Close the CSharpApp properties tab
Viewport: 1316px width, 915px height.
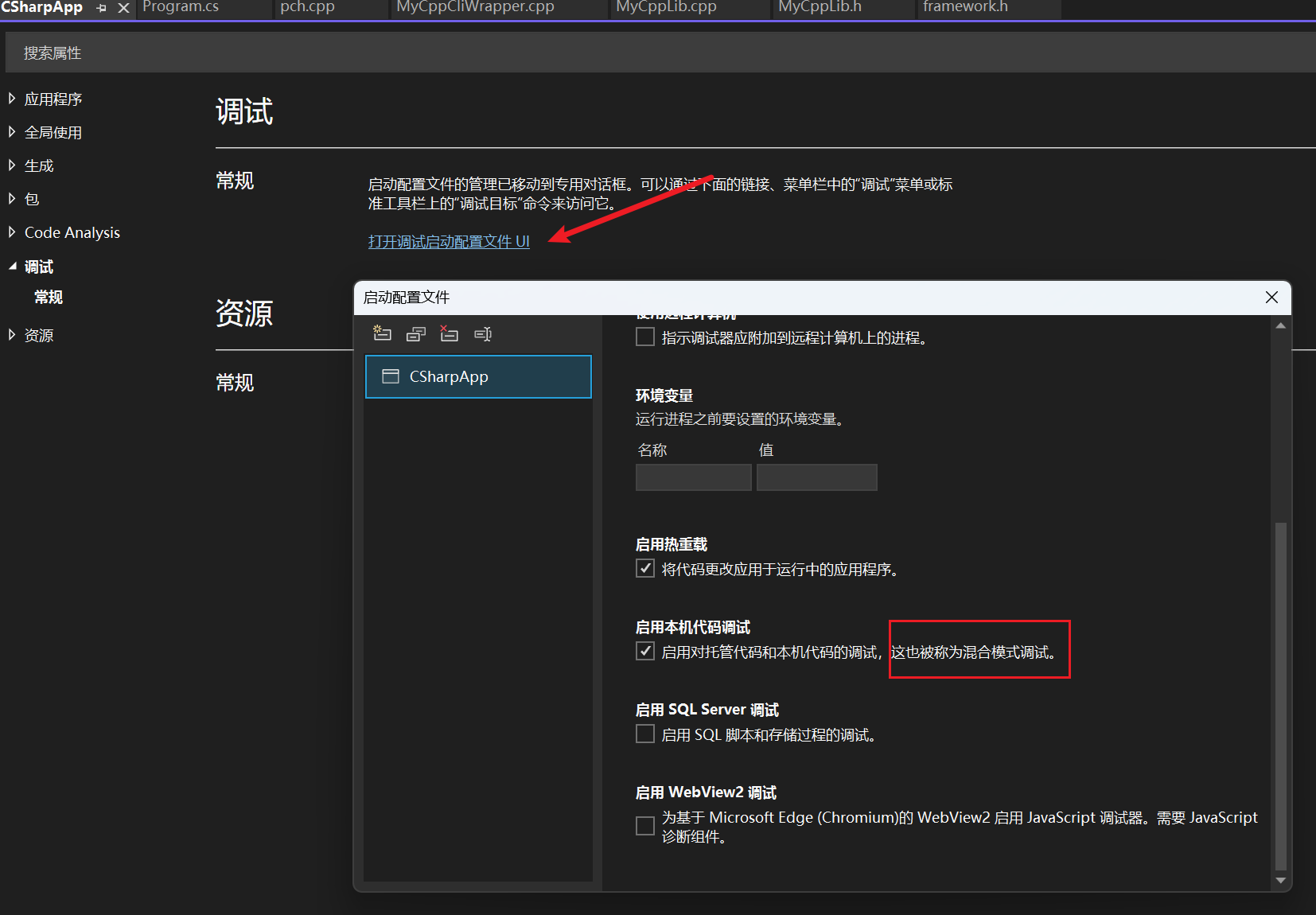123,8
